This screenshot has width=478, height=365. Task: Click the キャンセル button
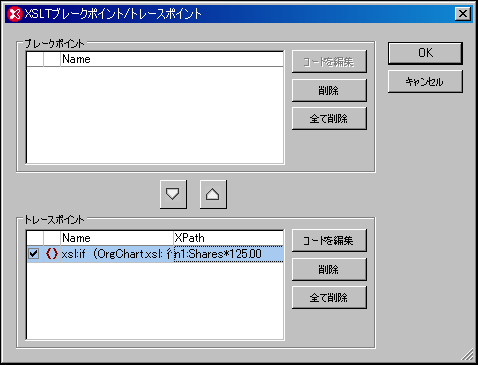[425, 81]
